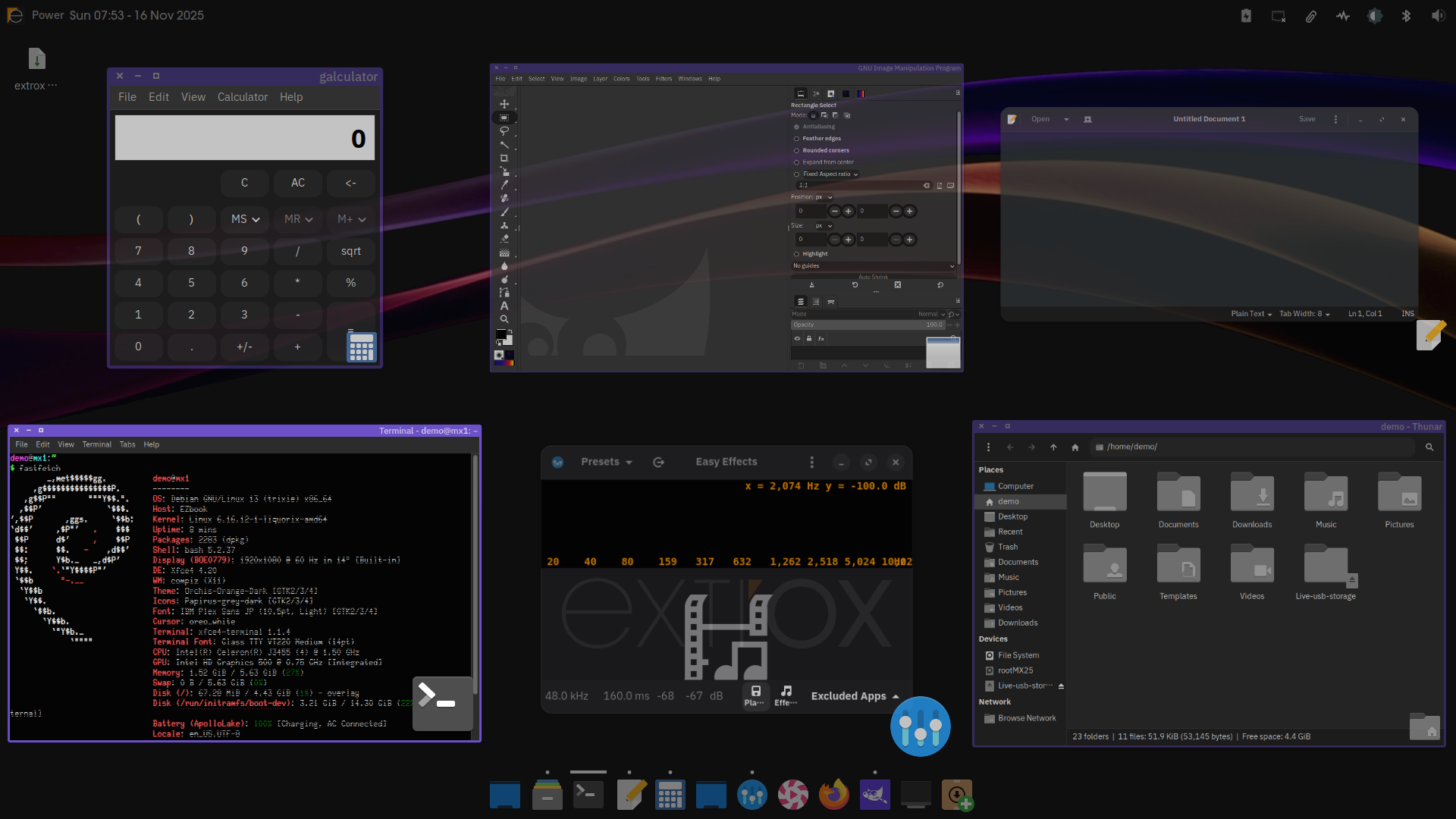The width and height of the screenshot is (1456, 819).
Task: Toggle the Highlight option in GIMP
Action: pyautogui.click(x=796, y=254)
